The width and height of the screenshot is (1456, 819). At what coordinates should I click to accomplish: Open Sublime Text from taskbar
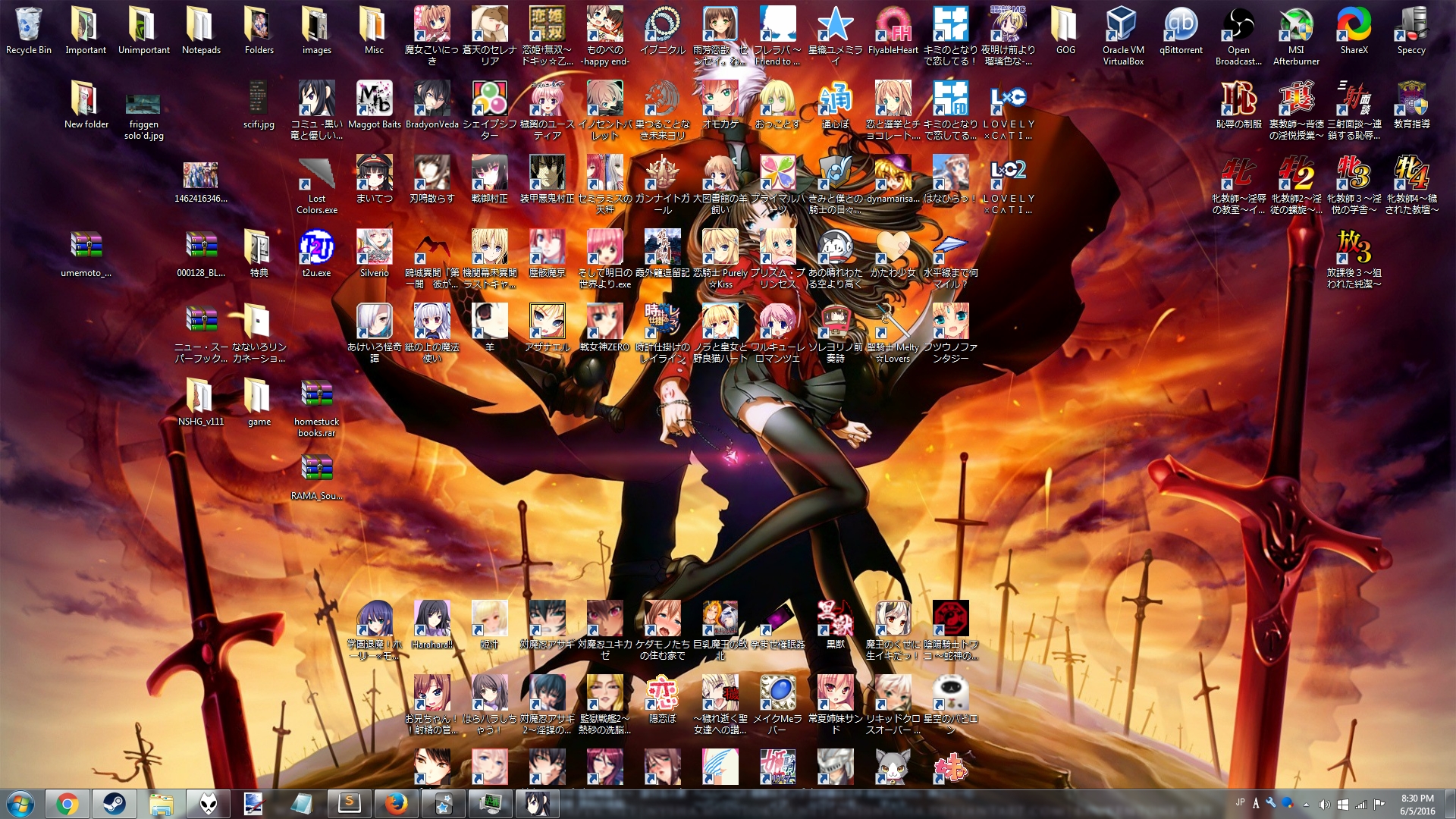pyautogui.click(x=349, y=804)
